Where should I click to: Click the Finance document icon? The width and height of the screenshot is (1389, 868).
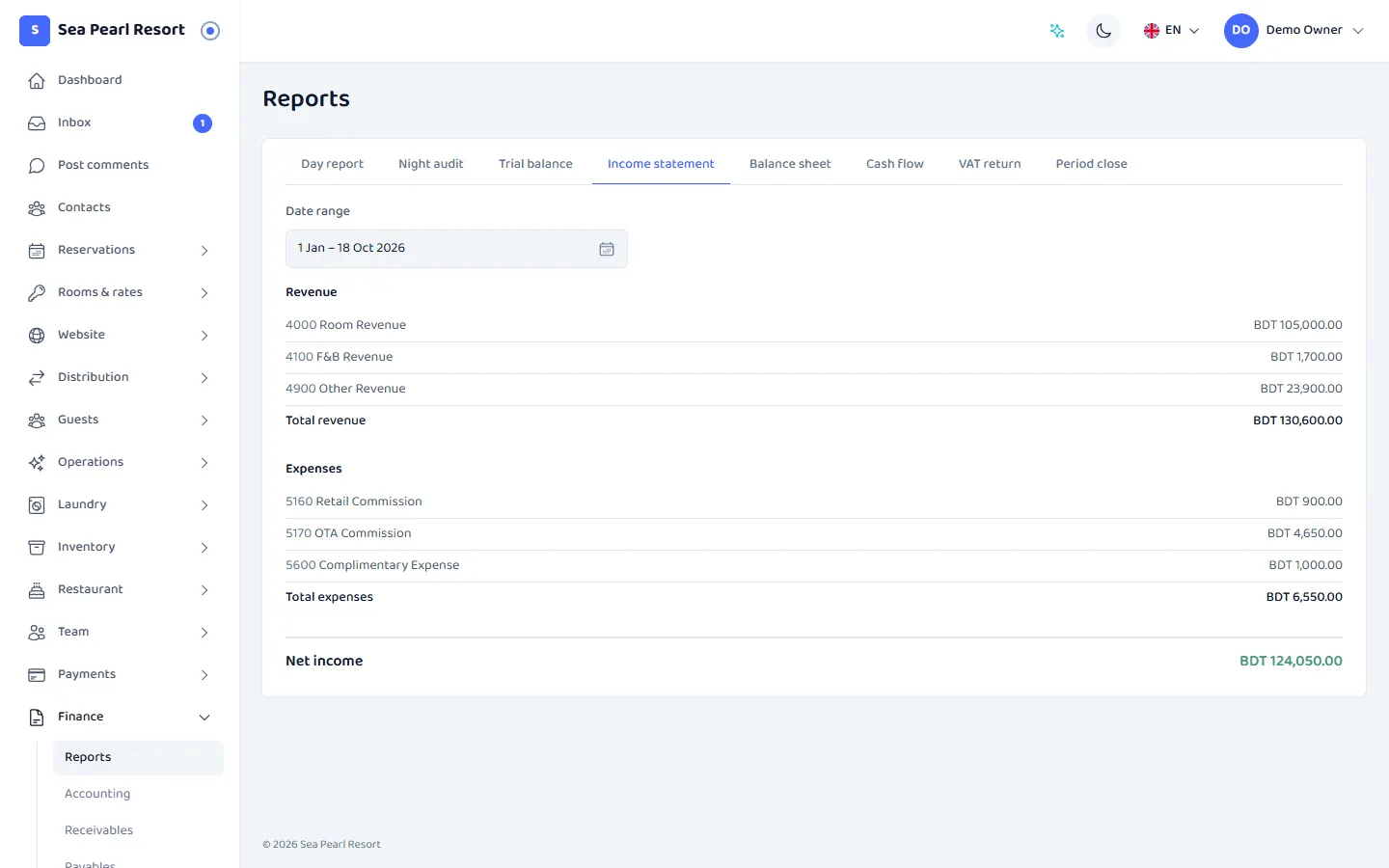37,718
